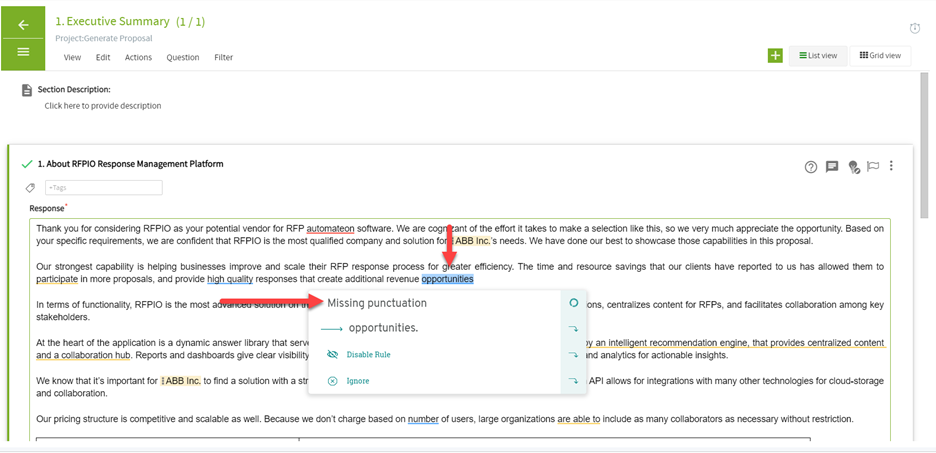Click the highlighted word 'opportunities'
Screen dimensions: 936x453
[447, 279]
